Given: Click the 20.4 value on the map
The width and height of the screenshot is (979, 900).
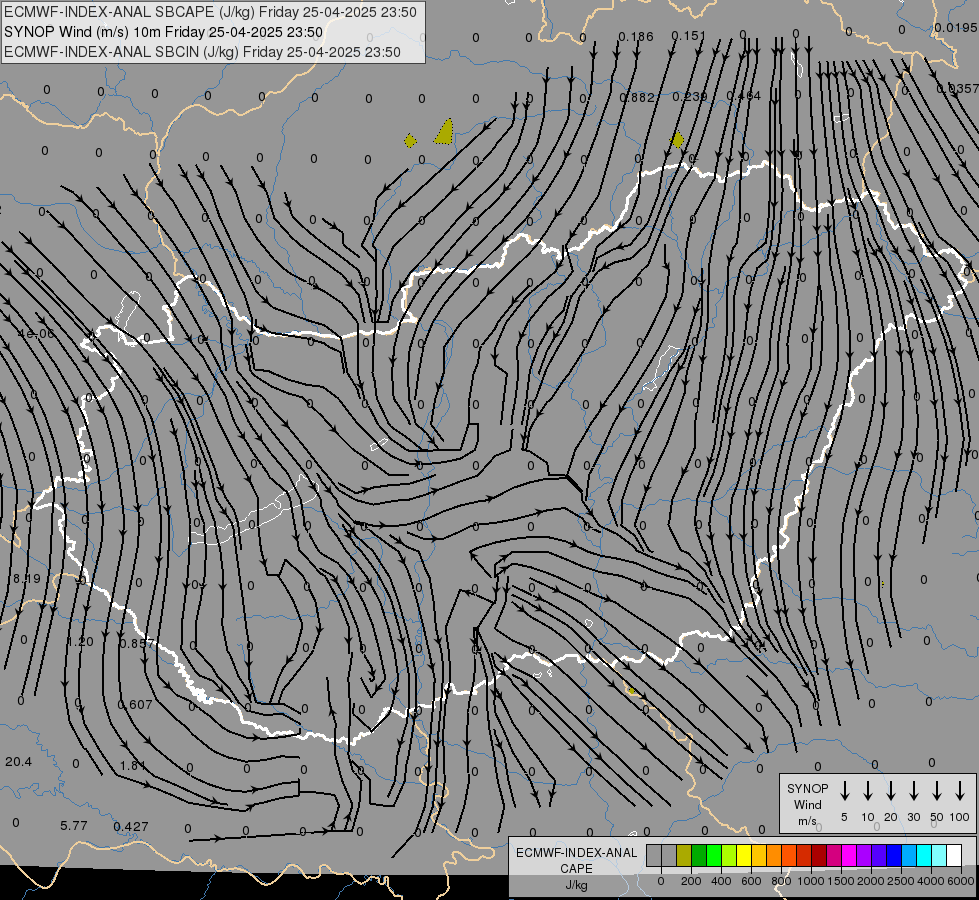Looking at the screenshot, I should (x=18, y=761).
